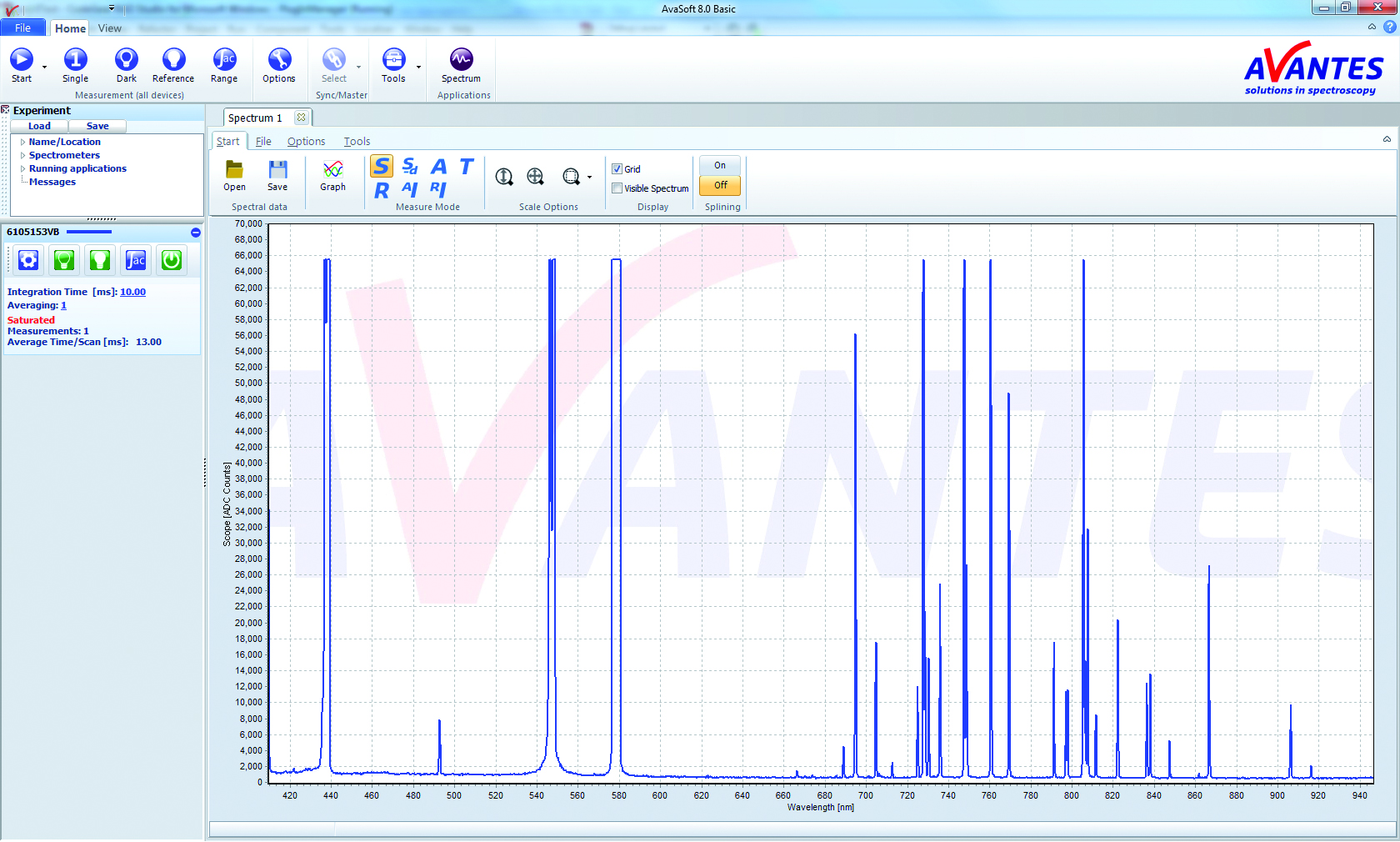Start continuous measurement with Start icon
1400x842 pixels.
click(22, 59)
